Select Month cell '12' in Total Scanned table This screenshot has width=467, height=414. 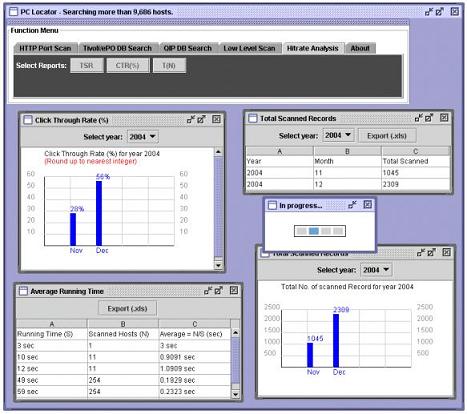(347, 184)
